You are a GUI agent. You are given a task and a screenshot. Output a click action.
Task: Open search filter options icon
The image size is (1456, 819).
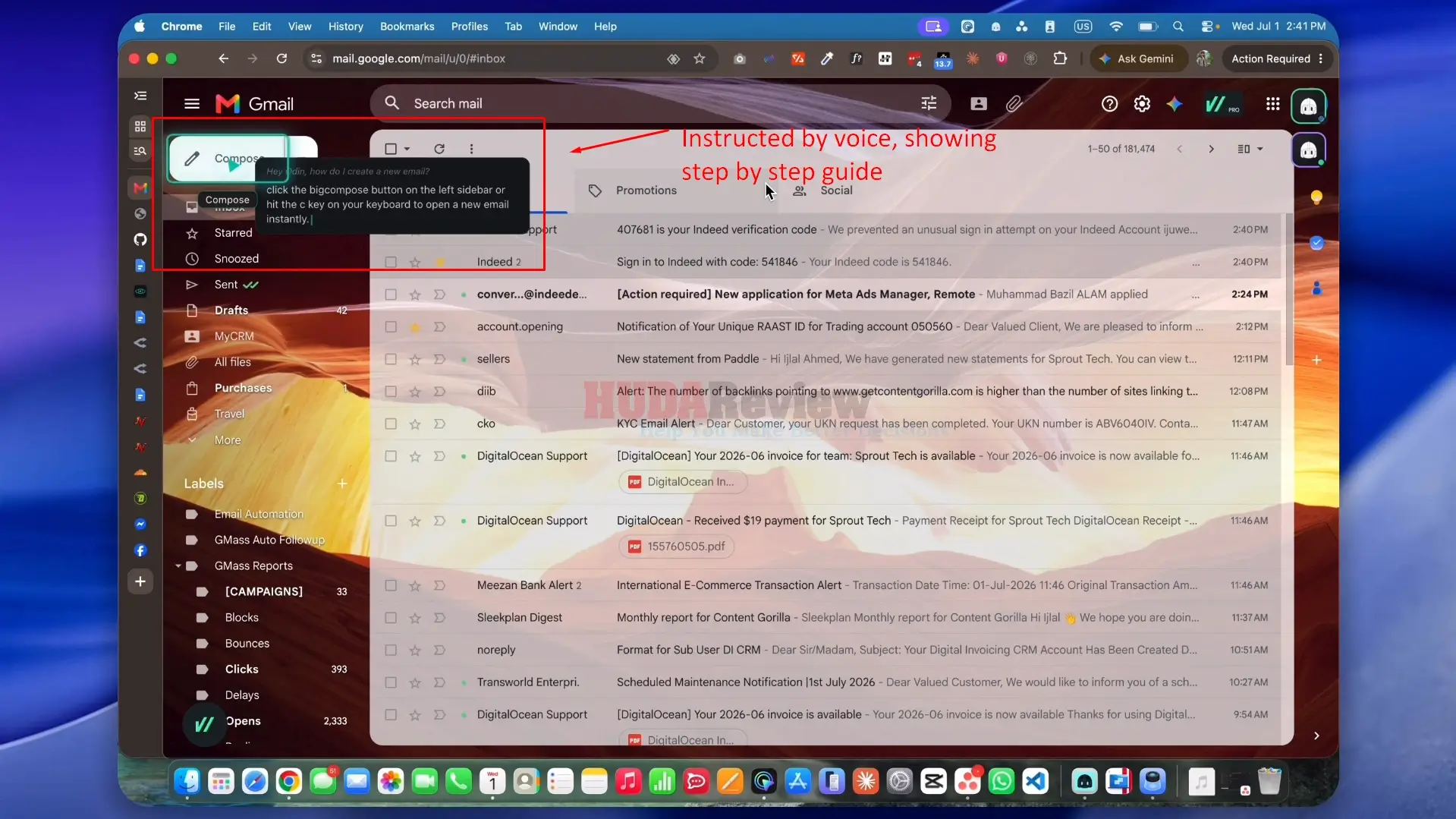pyautogui.click(x=929, y=103)
